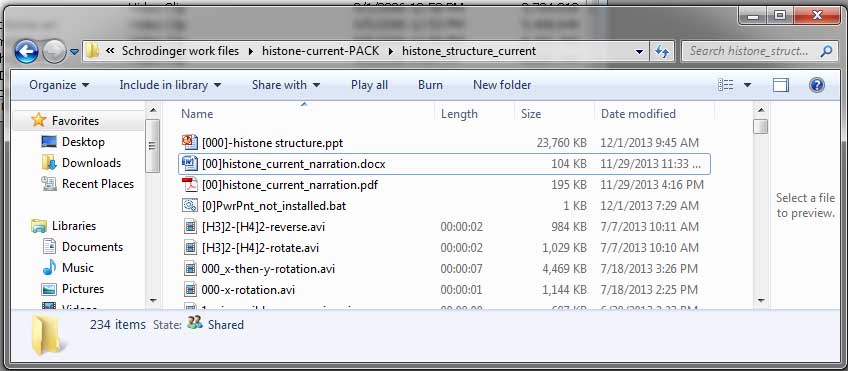The image size is (848, 371).
Task: Create a New folder
Action: pos(502,85)
